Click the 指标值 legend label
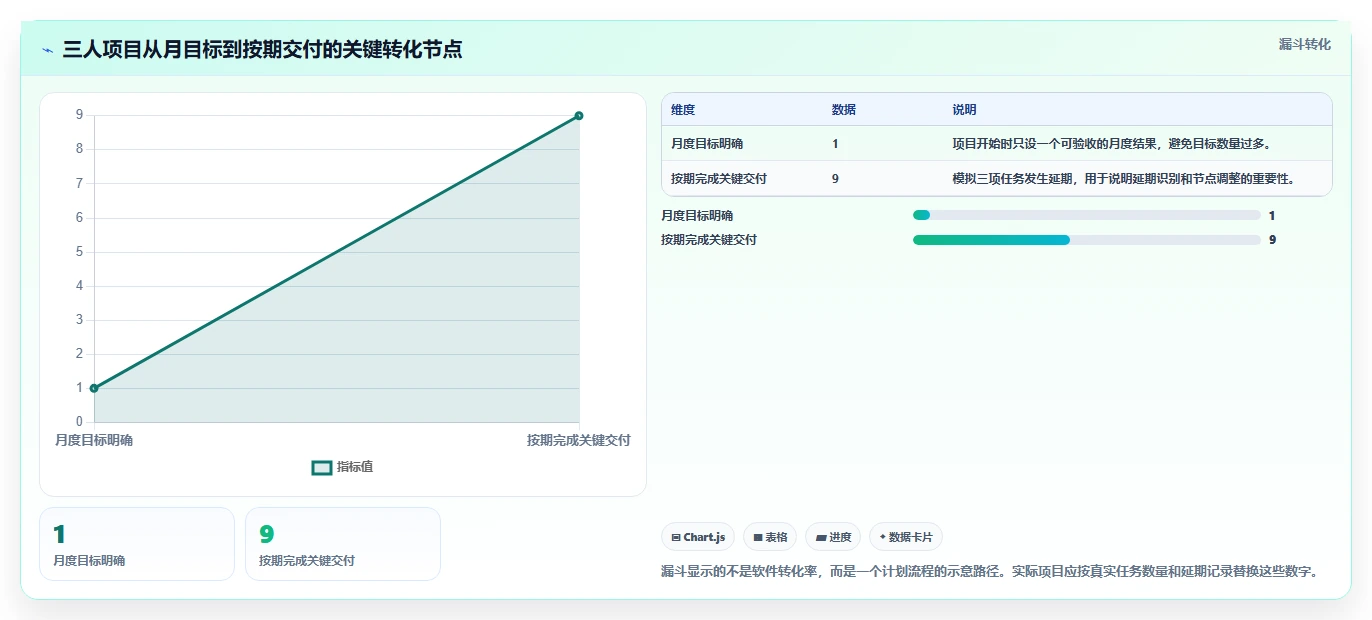The width and height of the screenshot is (1372, 620). (355, 467)
